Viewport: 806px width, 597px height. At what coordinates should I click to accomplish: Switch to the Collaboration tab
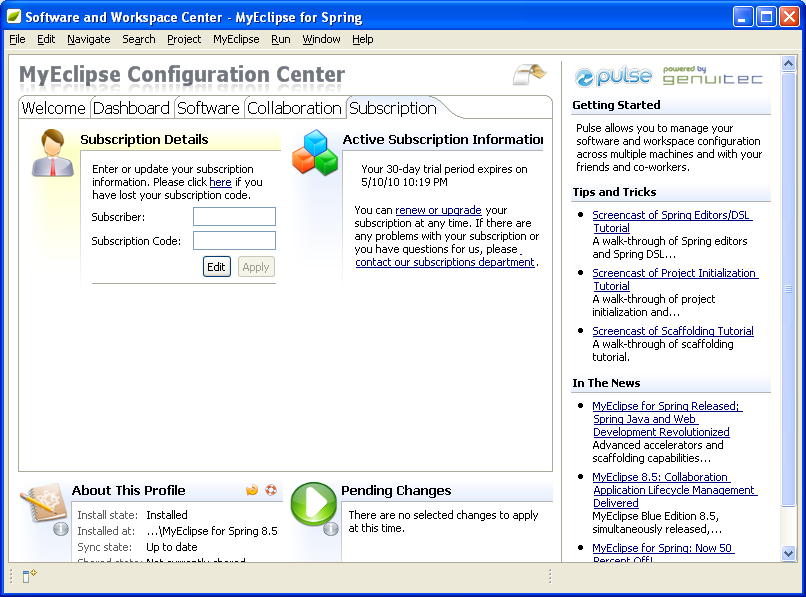294,108
